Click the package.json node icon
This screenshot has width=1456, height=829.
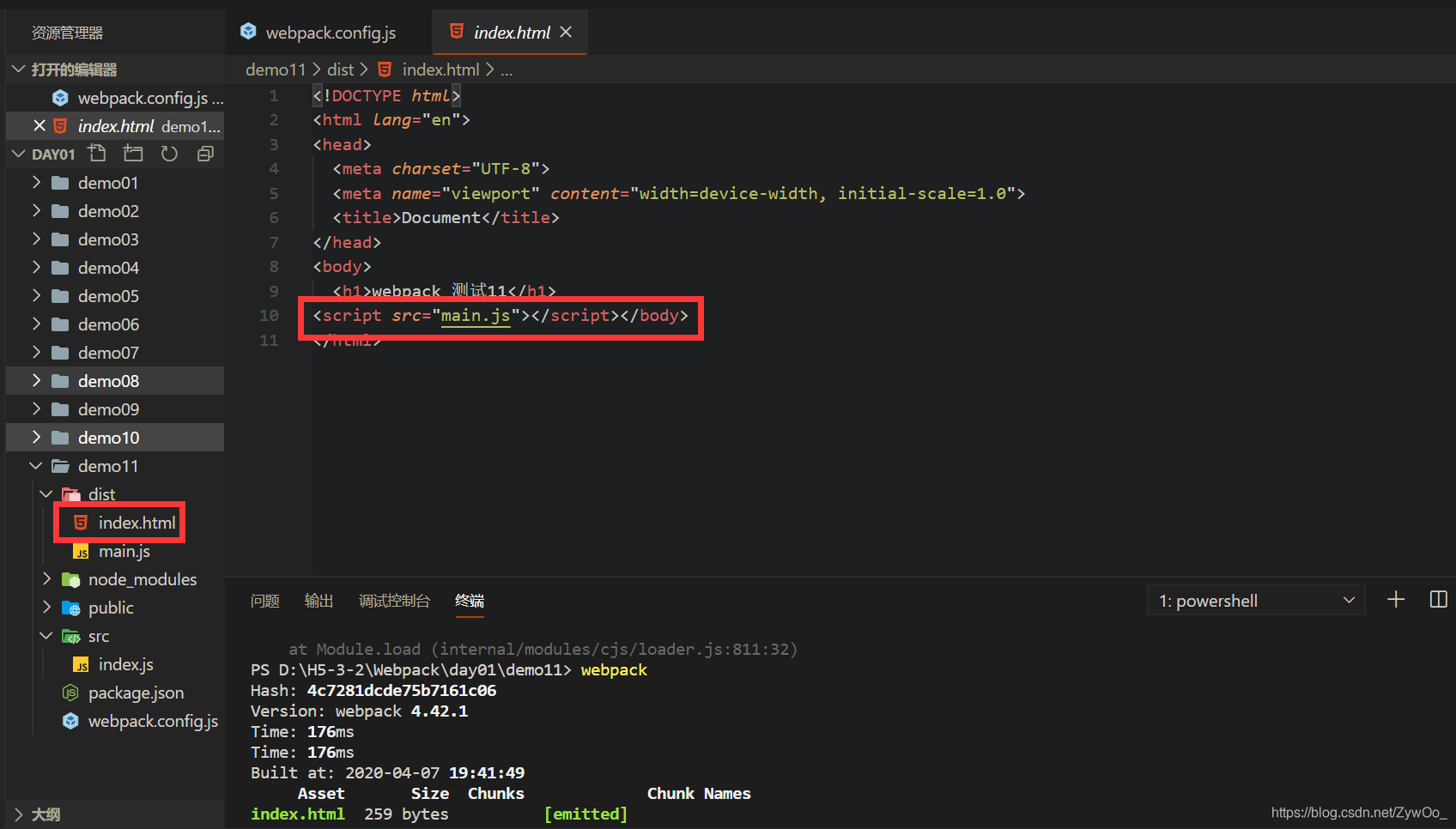tap(70, 693)
